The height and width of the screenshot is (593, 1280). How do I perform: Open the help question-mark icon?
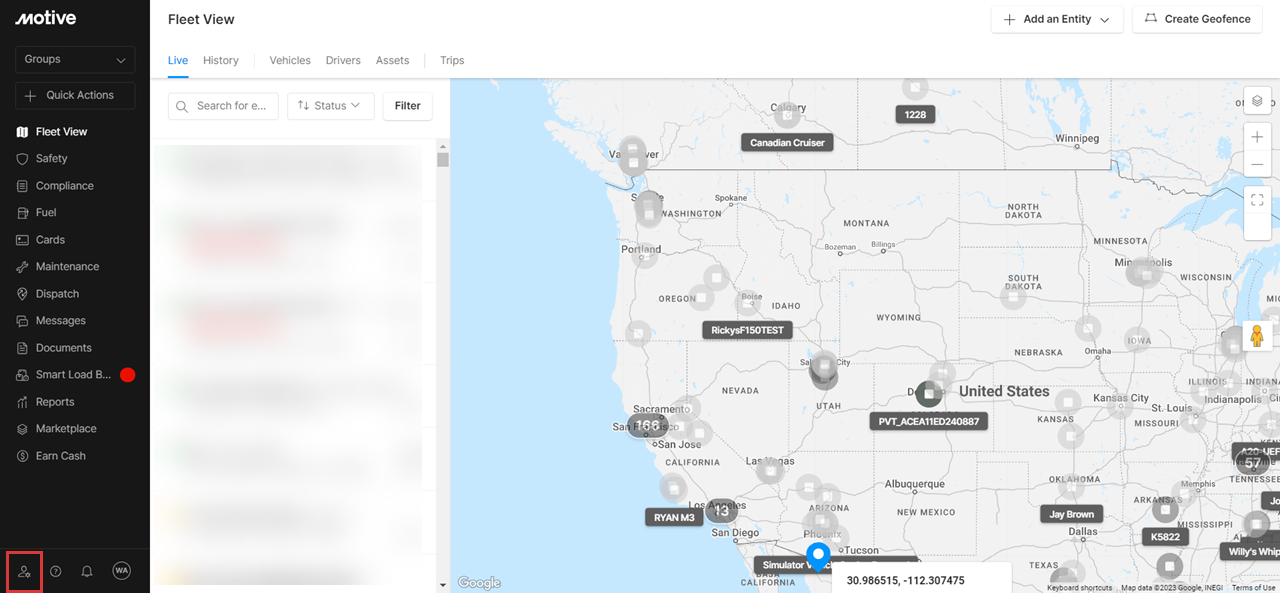pos(55,571)
